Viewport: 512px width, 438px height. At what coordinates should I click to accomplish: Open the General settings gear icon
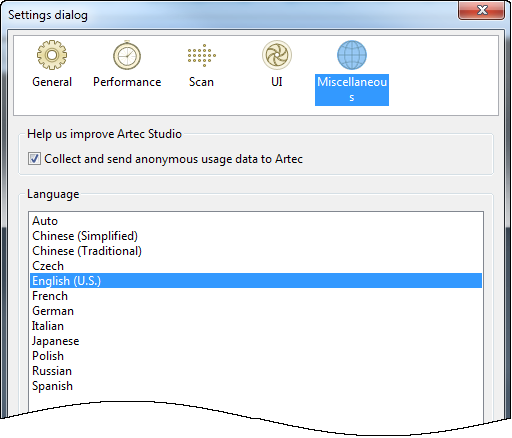(x=52, y=55)
